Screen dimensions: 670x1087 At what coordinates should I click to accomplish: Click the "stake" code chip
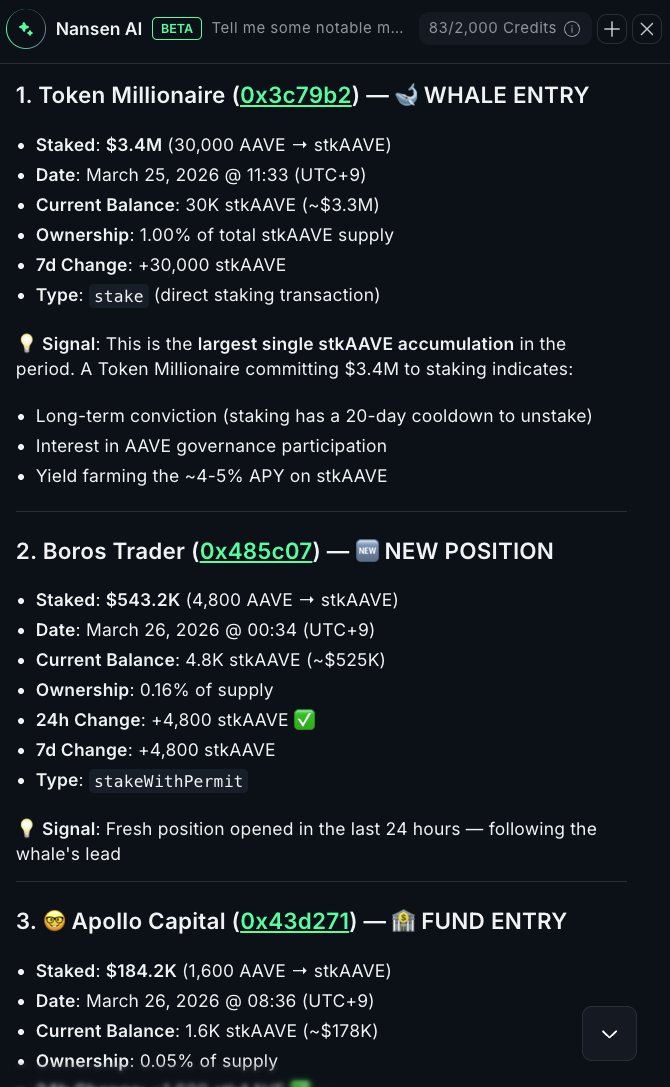pyautogui.click(x=119, y=296)
